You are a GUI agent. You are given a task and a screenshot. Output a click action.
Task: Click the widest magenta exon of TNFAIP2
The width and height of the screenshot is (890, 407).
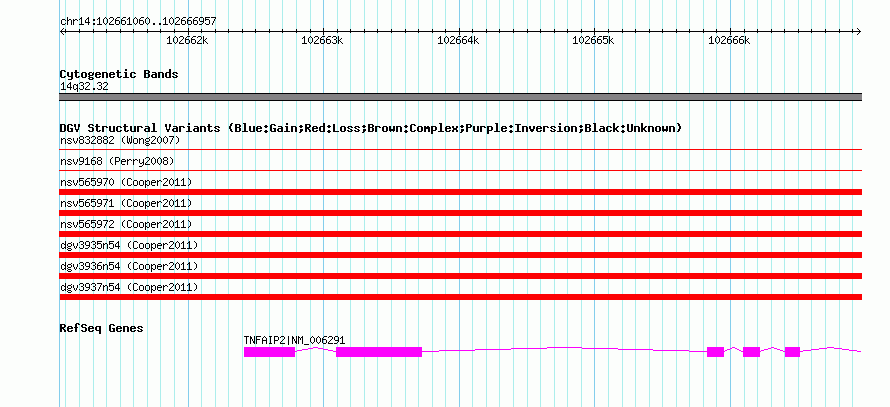pyautogui.click(x=379, y=352)
